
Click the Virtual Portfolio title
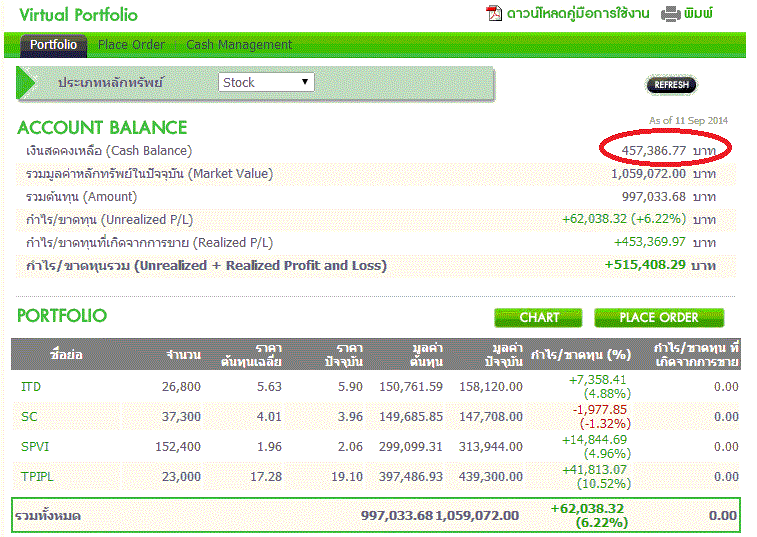79,15
